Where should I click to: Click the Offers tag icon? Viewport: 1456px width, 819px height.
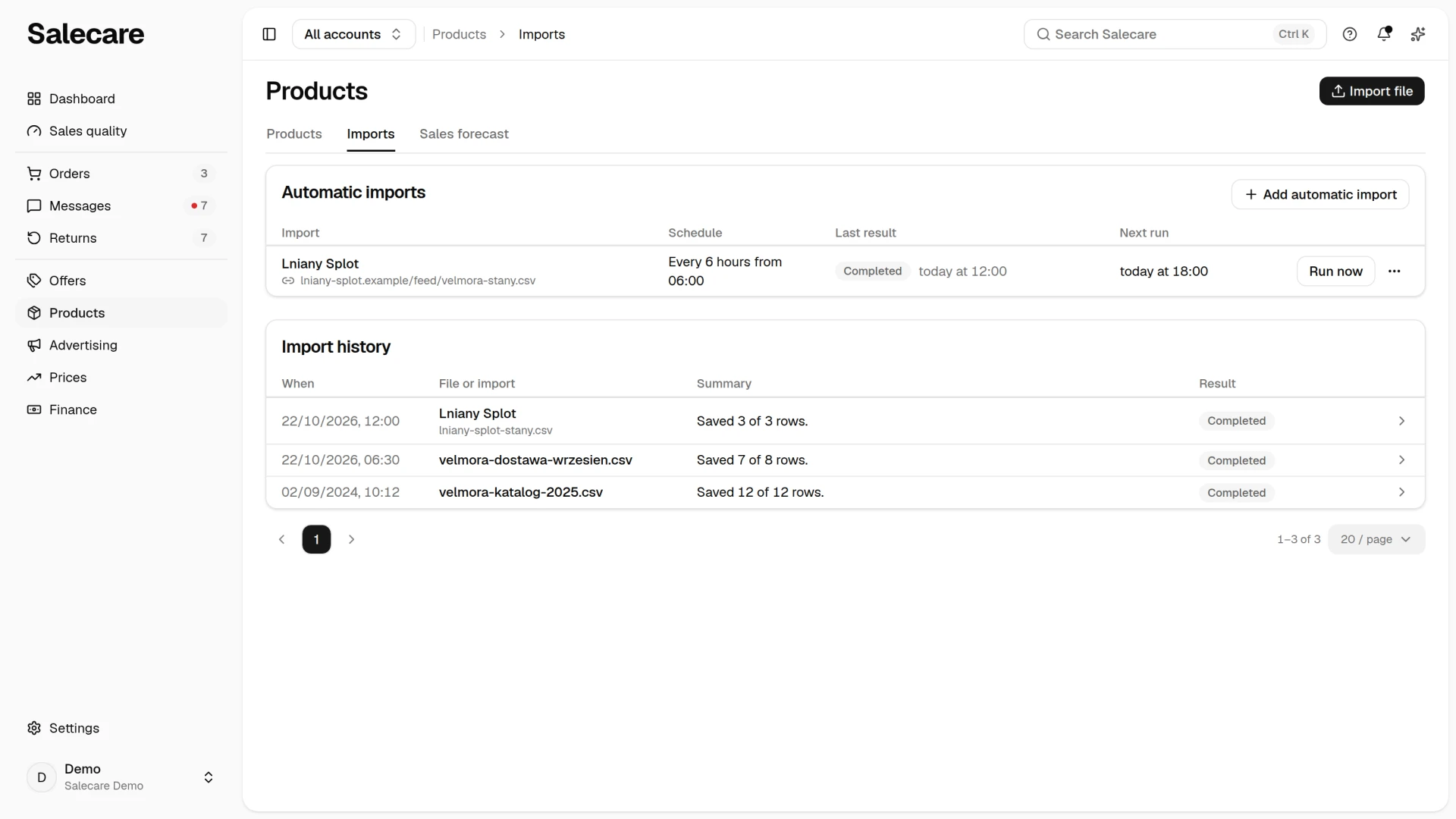coord(34,281)
